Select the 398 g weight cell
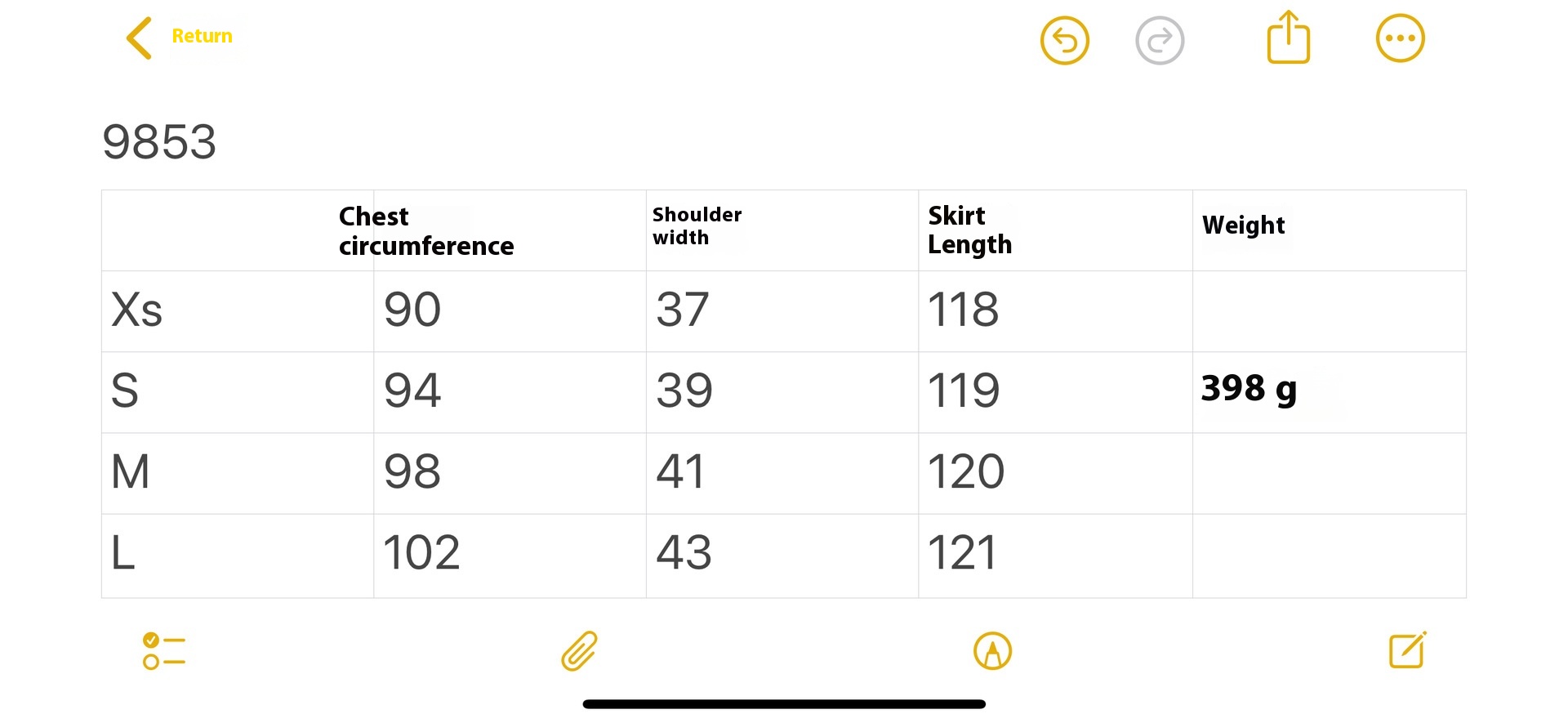Screen dimensions: 1568x723 pyautogui.click(x=1249, y=389)
